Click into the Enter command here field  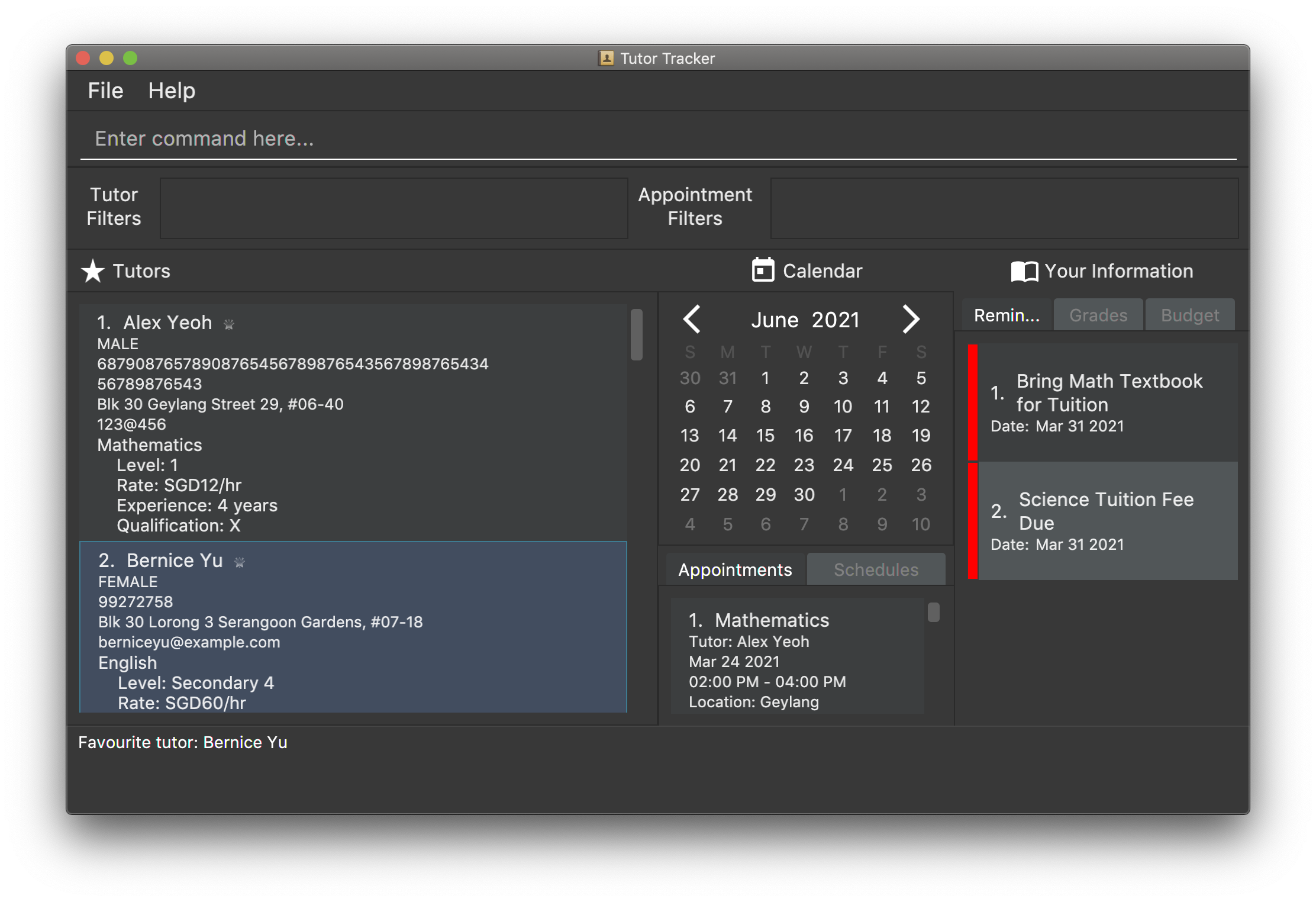pos(657,138)
